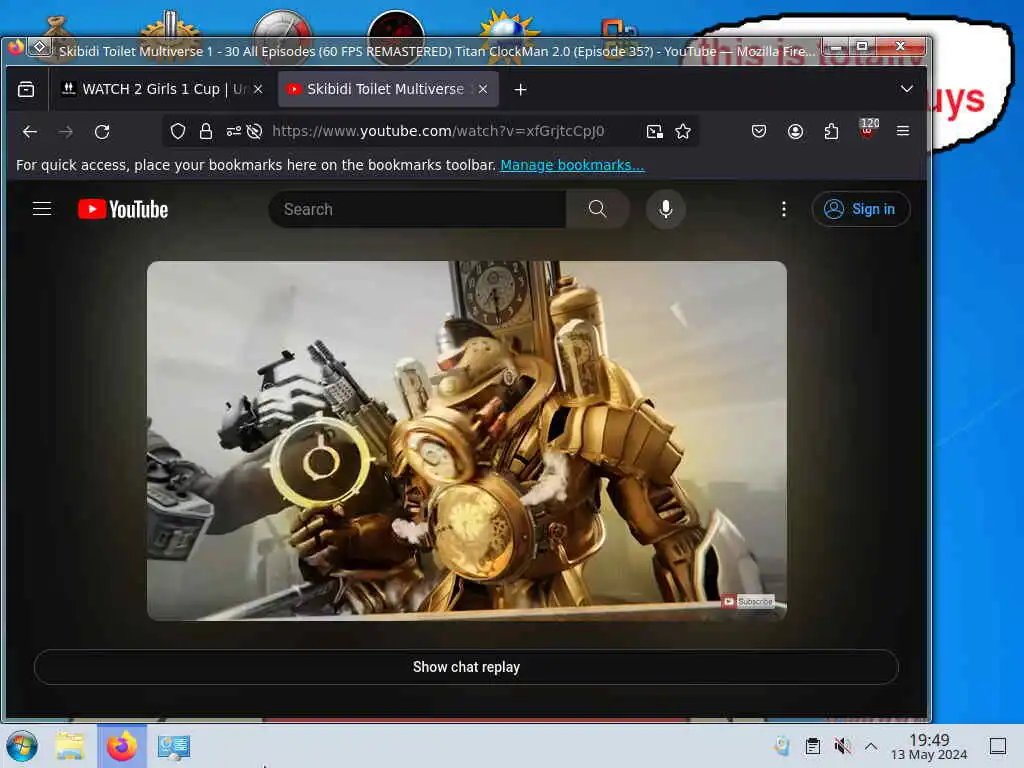Screen dimensions: 1024x768
Task: Close the WATCH 2 Girls 1 Cup tab
Action: (x=258, y=89)
